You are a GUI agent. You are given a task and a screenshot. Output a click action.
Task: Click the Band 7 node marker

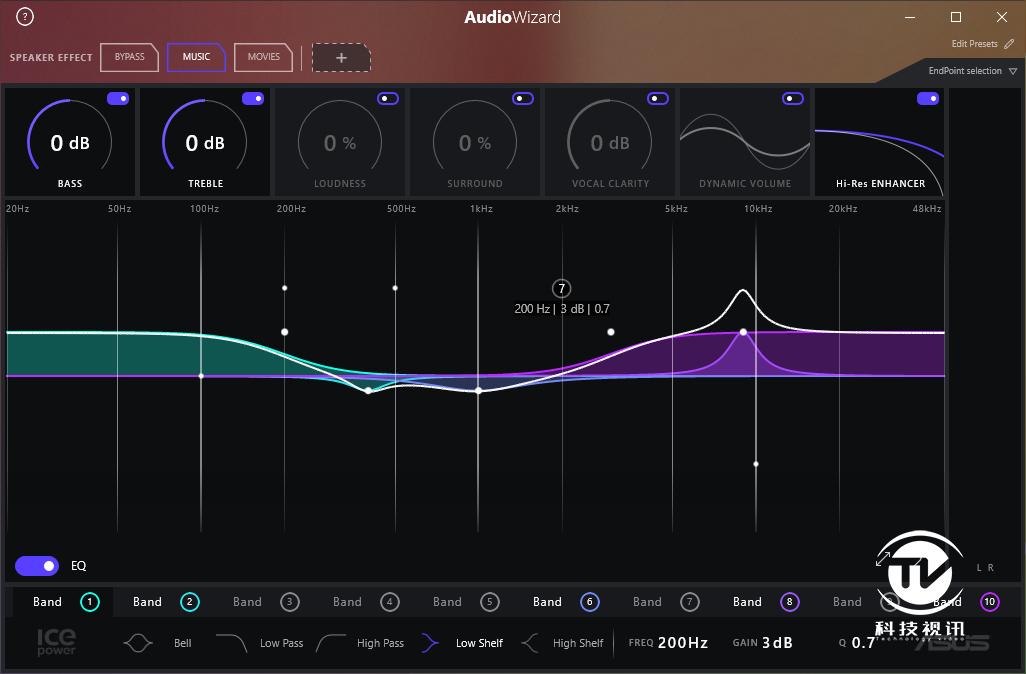pyautogui.click(x=562, y=288)
